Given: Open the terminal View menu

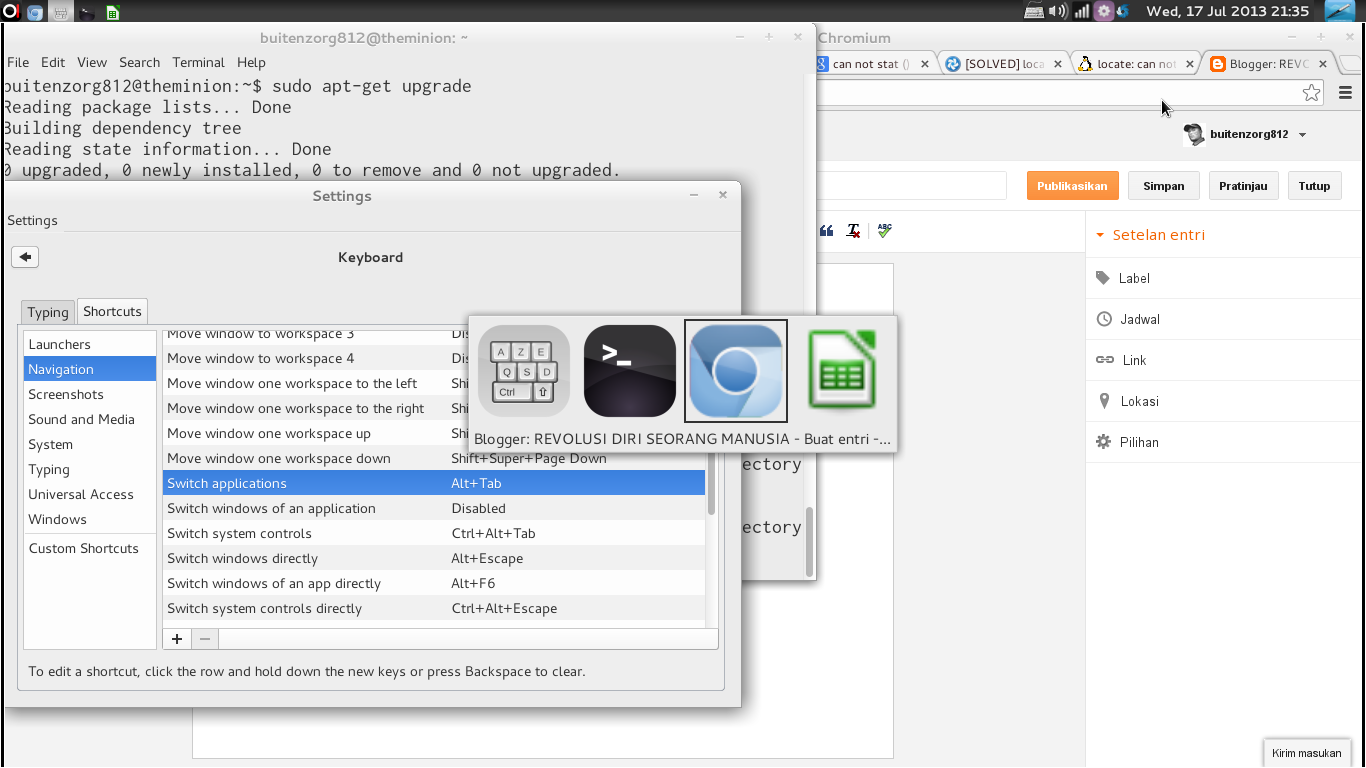Looking at the screenshot, I should [92, 62].
